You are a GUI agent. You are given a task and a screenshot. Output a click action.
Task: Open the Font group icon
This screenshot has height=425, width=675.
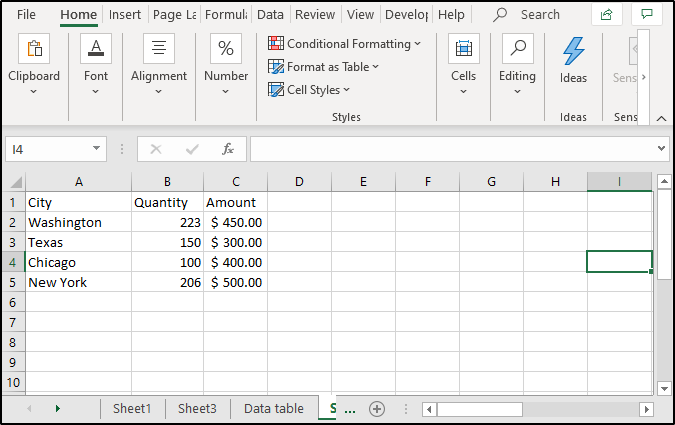click(96, 49)
